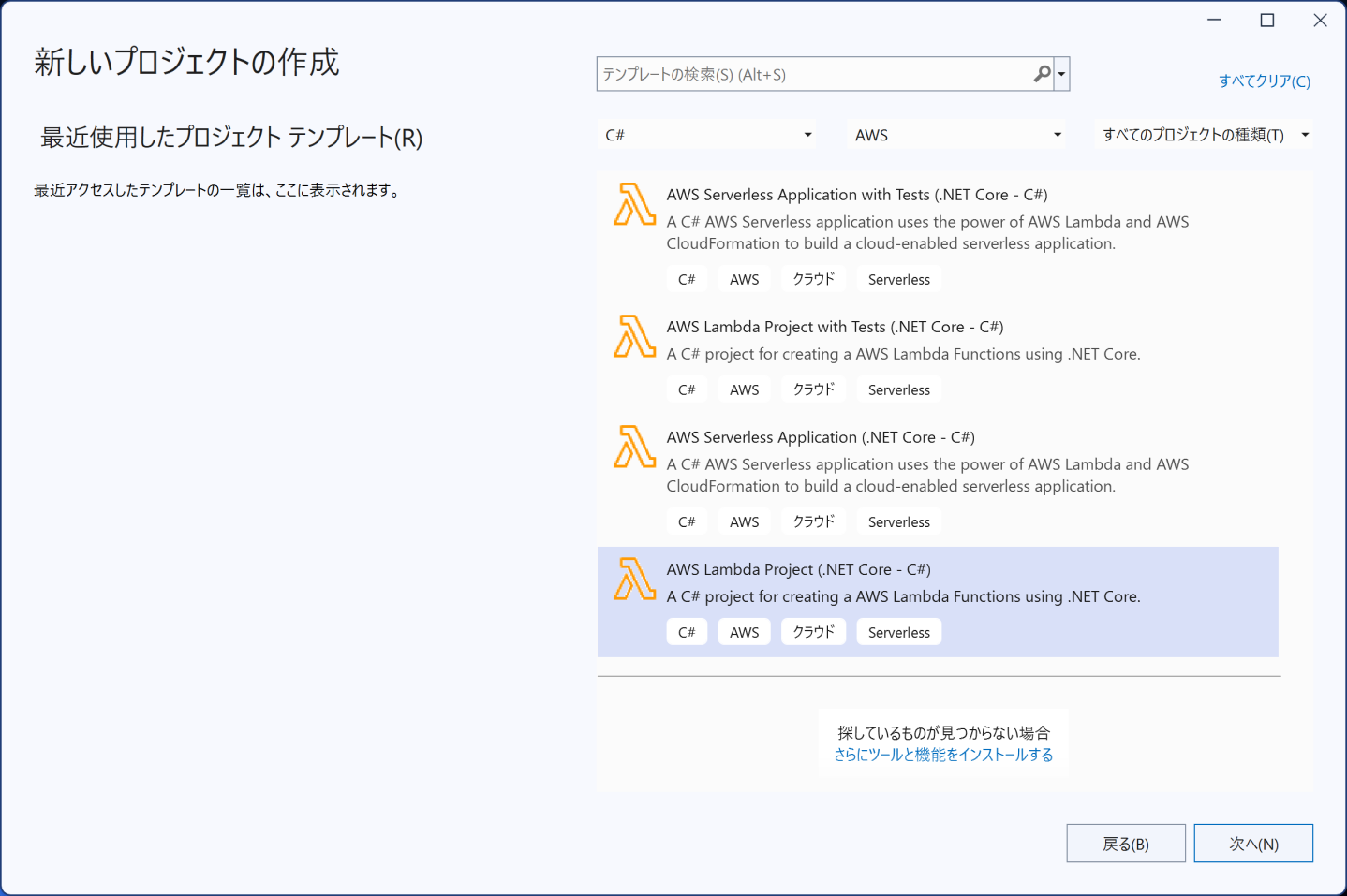Click AWS tag under AWS Serverless Application with Tests
Screen dimensions: 1347x896
(x=745, y=279)
